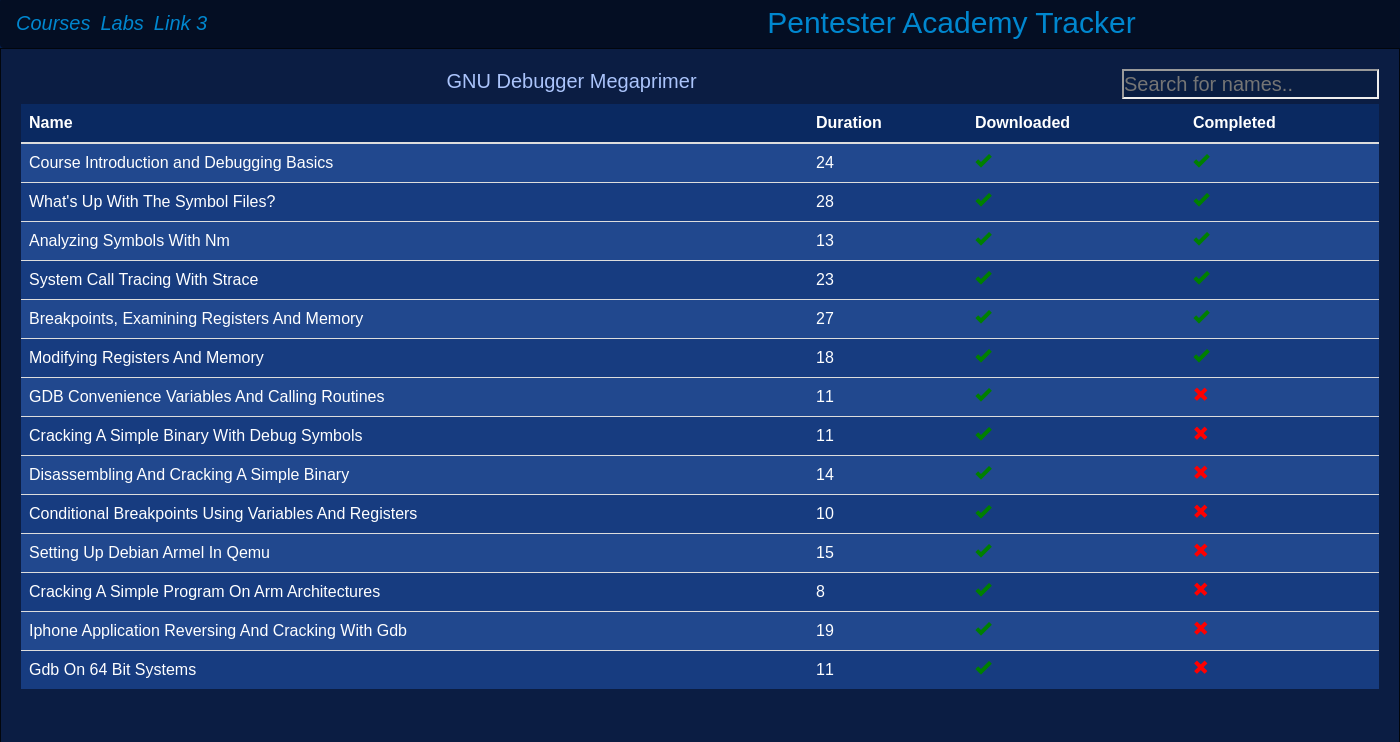This screenshot has width=1400, height=742.
Task: Click Downloaded checkmark for GDB Convenience Variables row
Action: point(983,395)
